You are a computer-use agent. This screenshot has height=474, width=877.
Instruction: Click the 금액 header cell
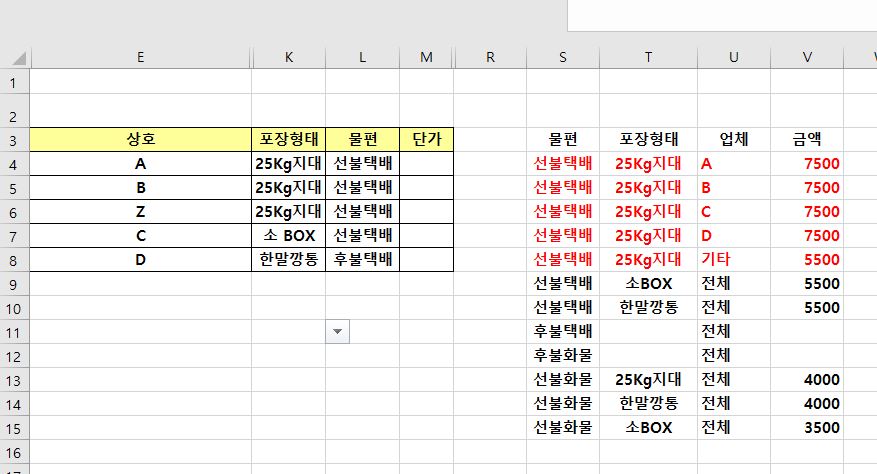pos(807,140)
